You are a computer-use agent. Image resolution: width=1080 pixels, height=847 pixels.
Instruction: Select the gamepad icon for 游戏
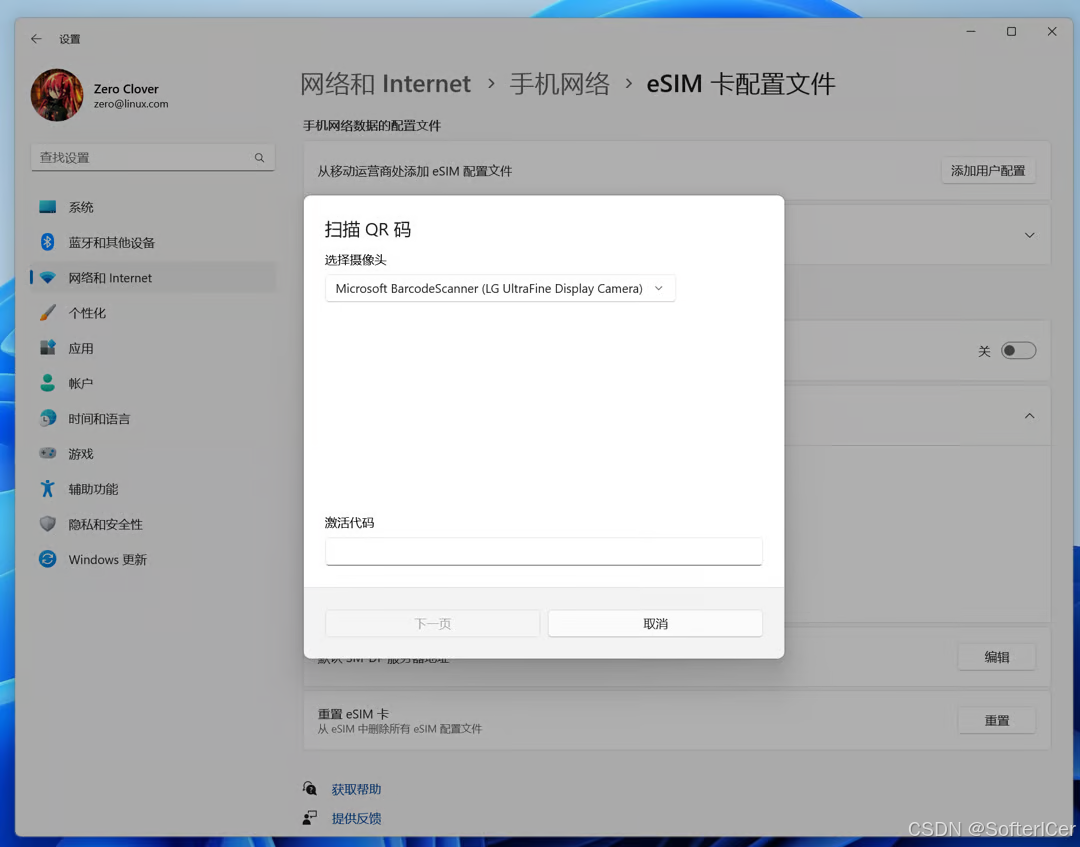click(x=48, y=453)
